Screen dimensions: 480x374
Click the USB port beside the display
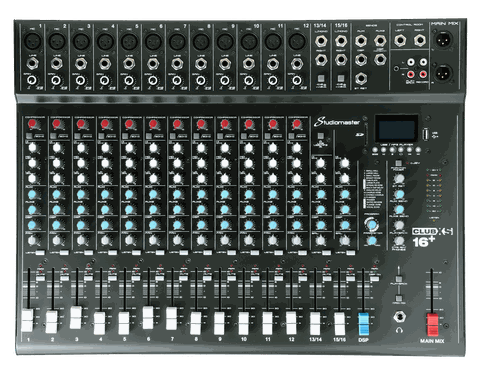(x=426, y=134)
